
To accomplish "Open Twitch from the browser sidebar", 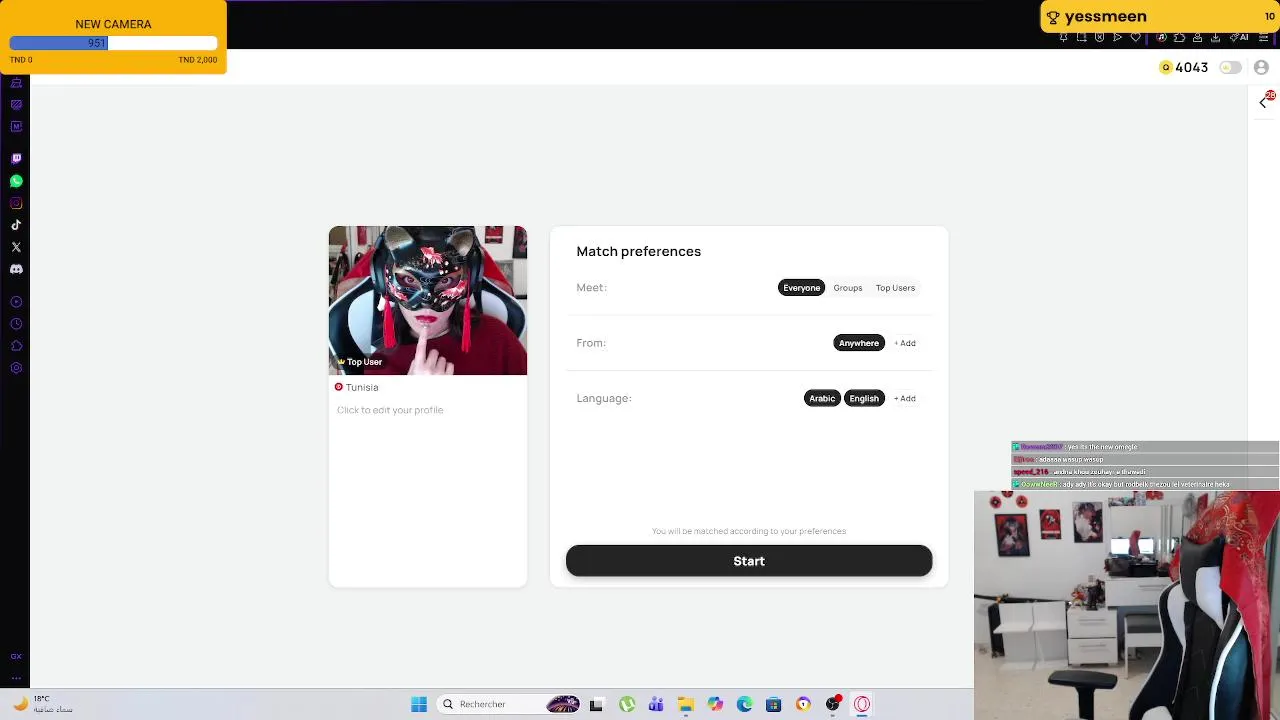I will pos(16,159).
